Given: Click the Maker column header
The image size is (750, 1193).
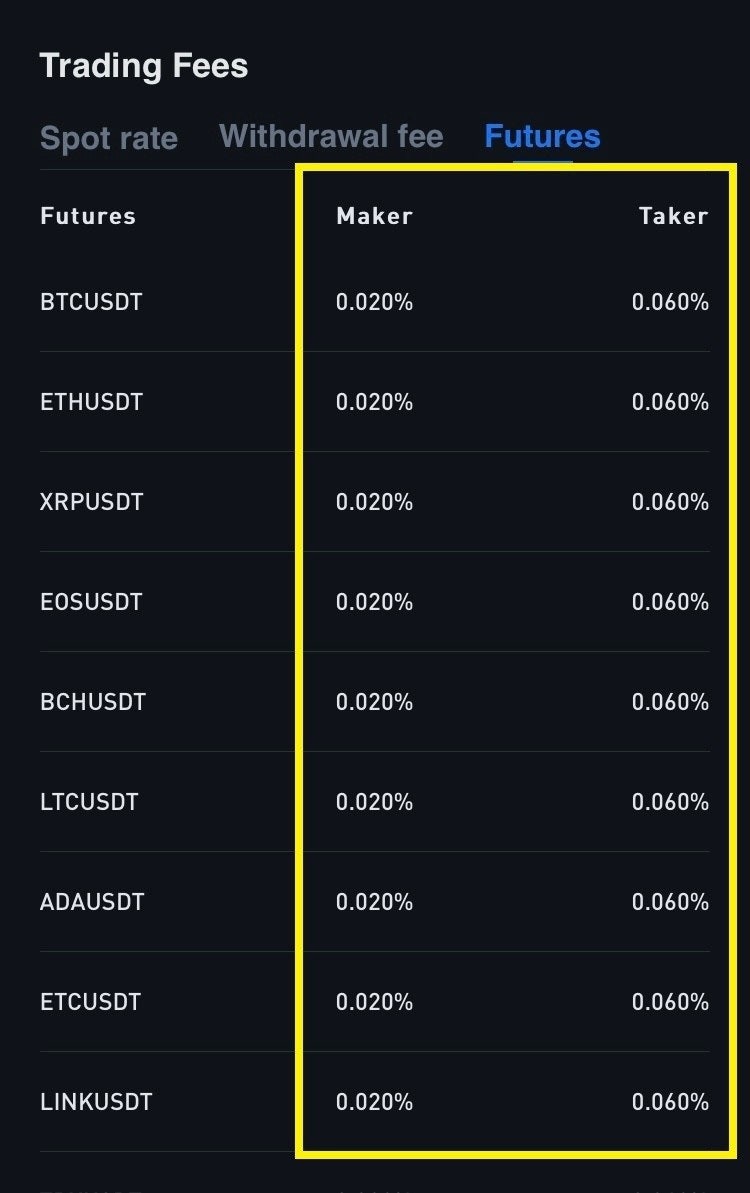Looking at the screenshot, I should point(374,216).
